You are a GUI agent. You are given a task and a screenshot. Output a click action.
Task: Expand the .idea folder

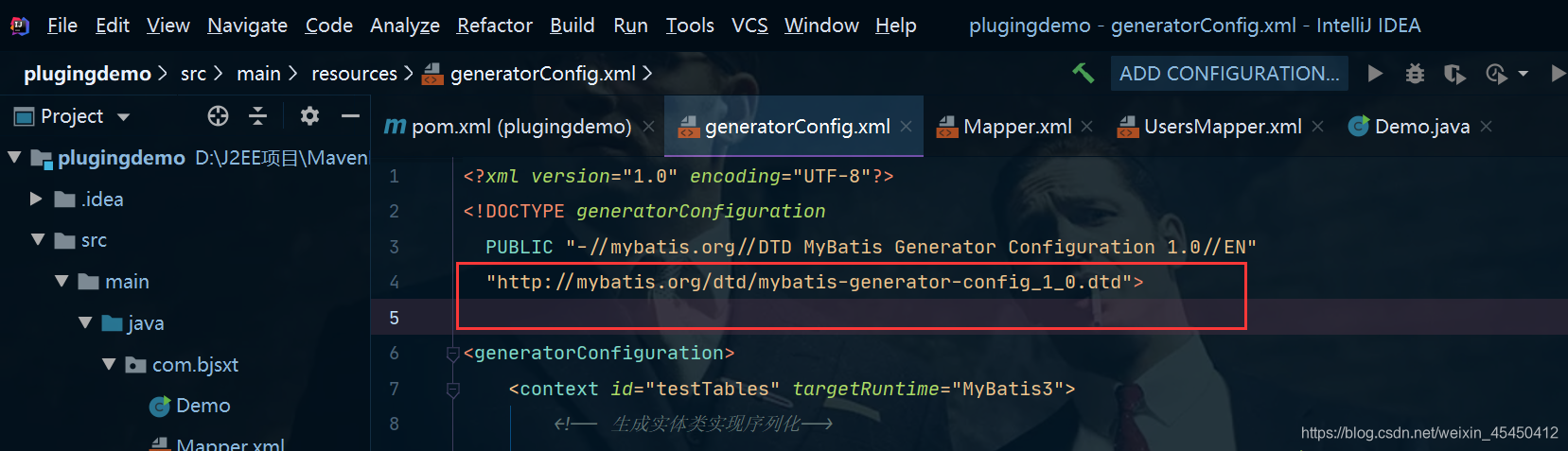pos(36,199)
